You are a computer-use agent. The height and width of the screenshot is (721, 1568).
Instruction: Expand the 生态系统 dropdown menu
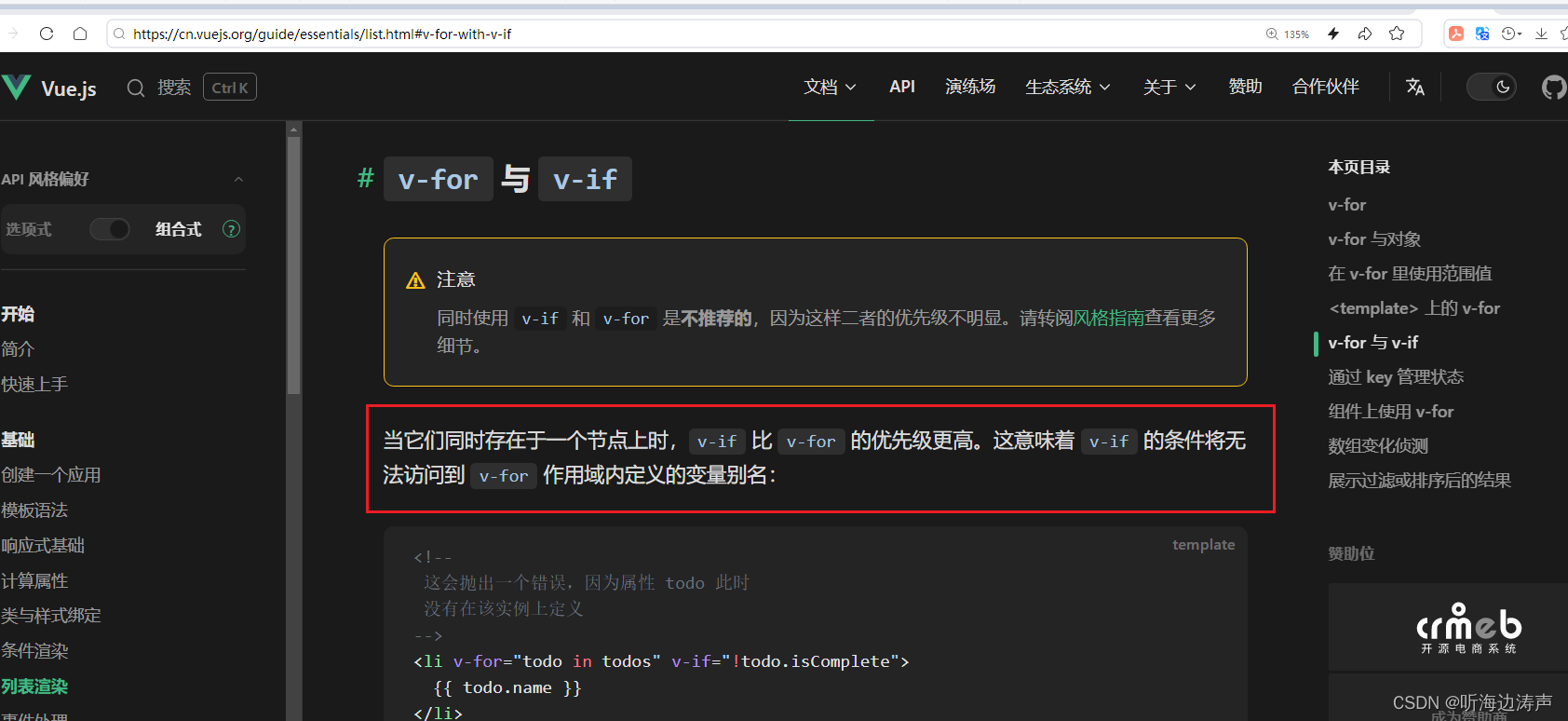(1068, 87)
